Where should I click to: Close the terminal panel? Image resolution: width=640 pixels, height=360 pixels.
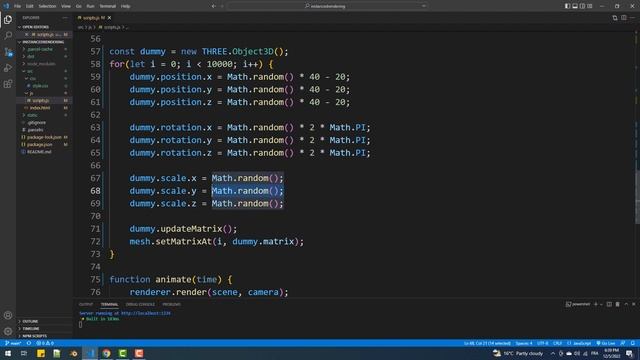point(634,304)
